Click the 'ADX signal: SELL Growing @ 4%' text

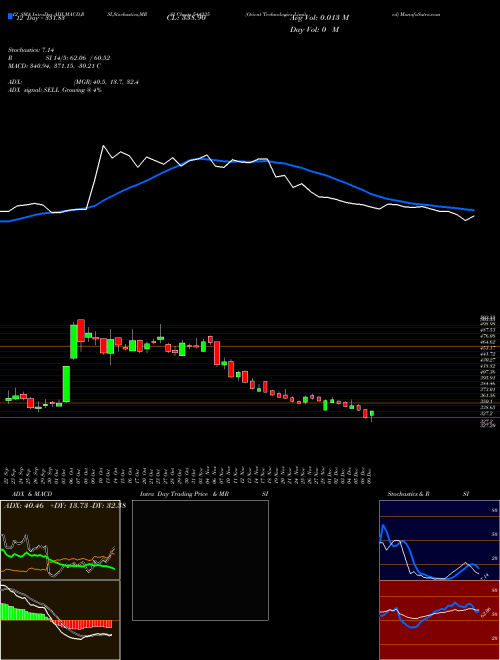point(55,90)
